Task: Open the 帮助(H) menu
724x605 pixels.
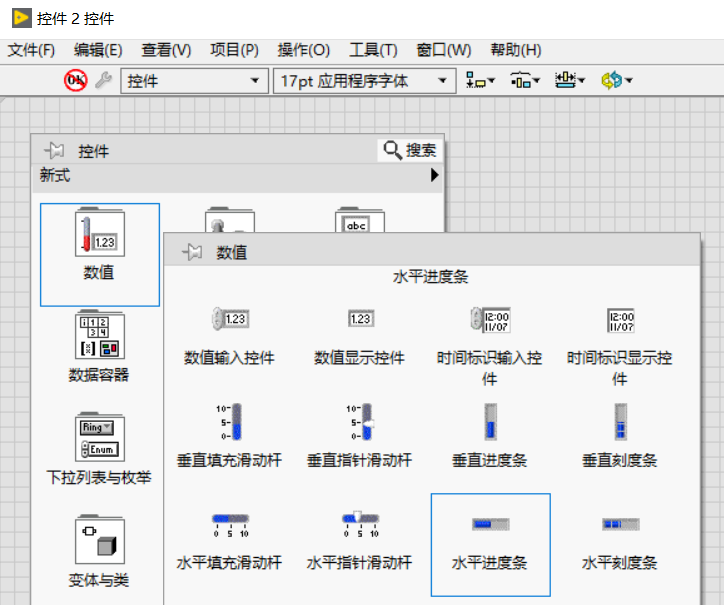Action: pos(516,50)
